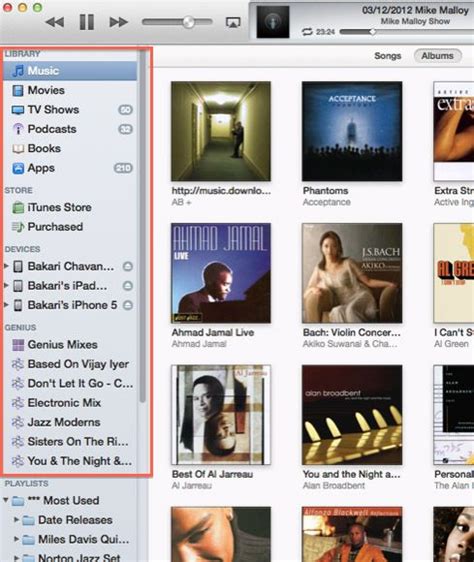Click the podcast artwork thumbnail in player
The width and height of the screenshot is (474, 562).
tap(273, 22)
